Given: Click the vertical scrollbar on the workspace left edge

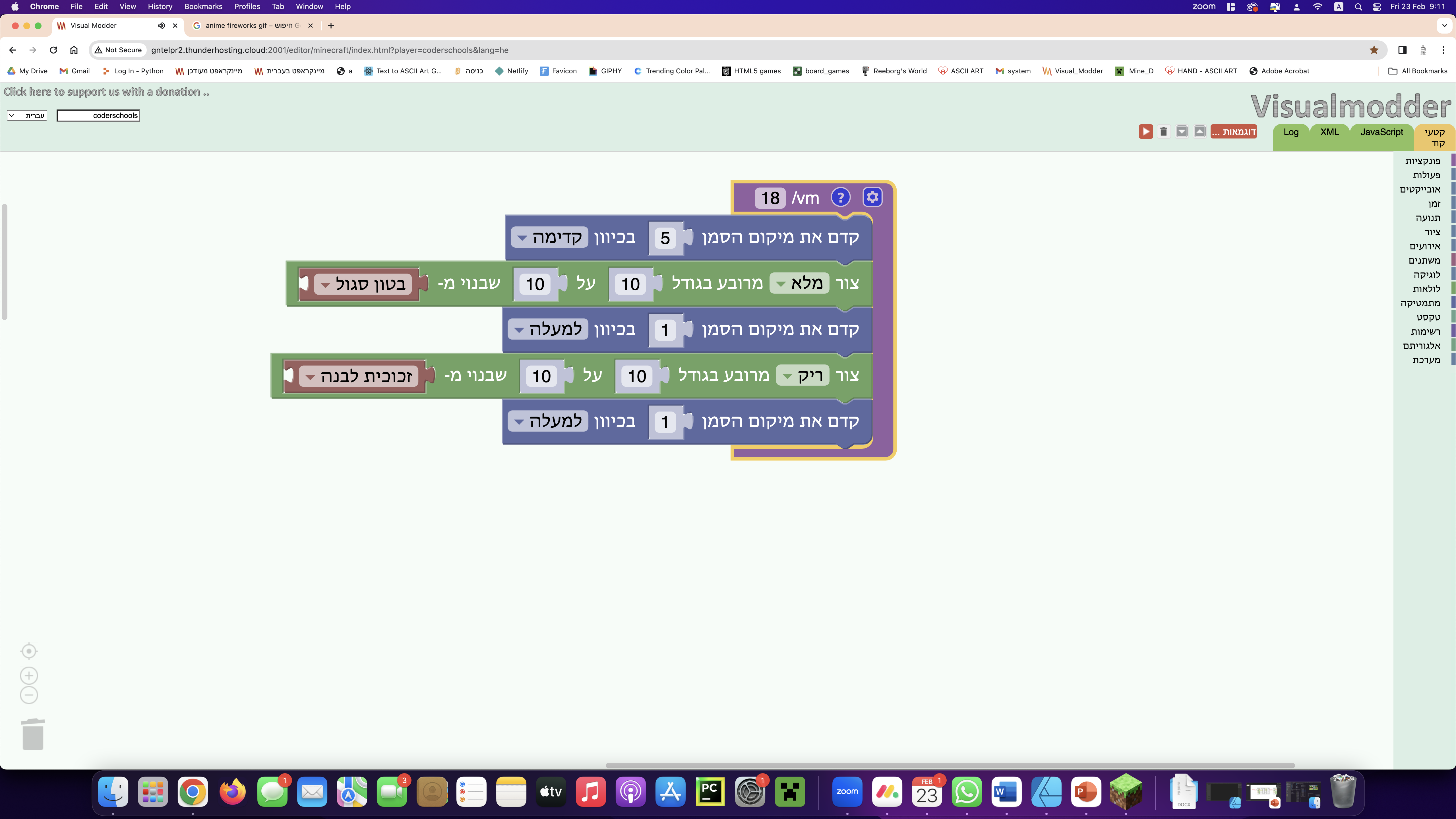Looking at the screenshot, I should click(5, 262).
